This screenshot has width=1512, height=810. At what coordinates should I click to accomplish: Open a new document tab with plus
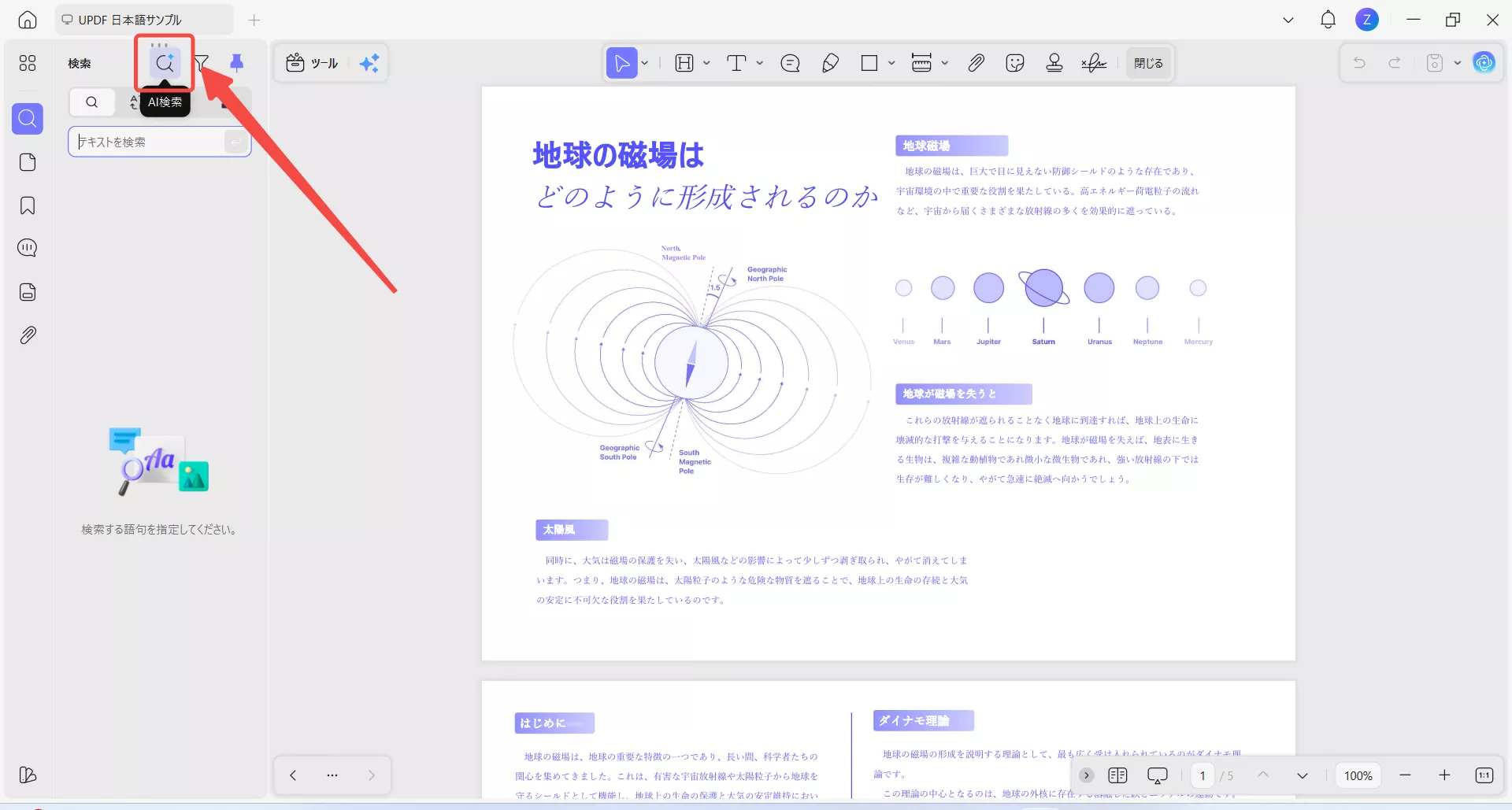[x=254, y=20]
